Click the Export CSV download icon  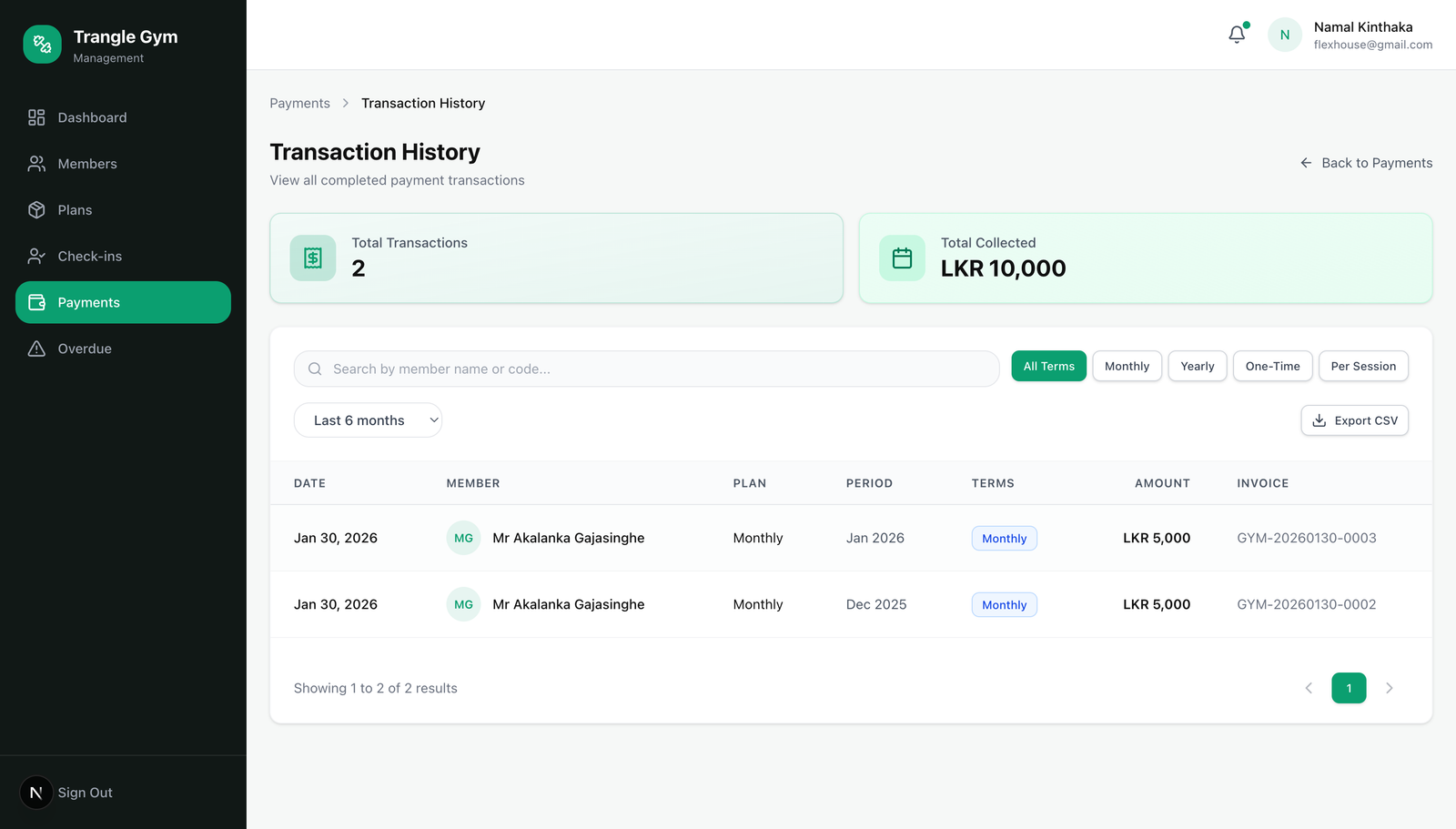point(1319,420)
